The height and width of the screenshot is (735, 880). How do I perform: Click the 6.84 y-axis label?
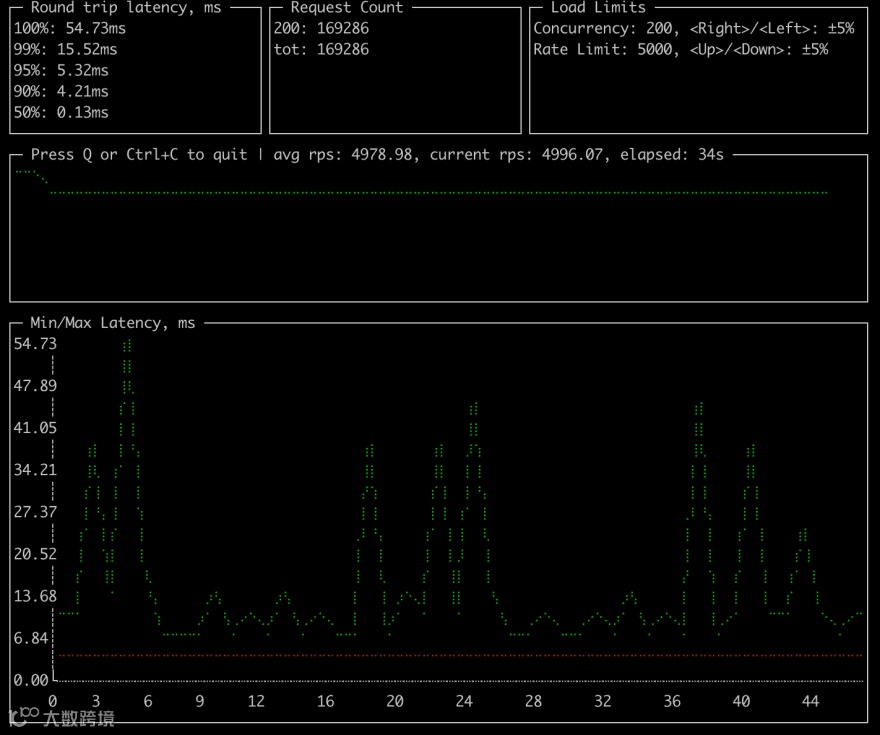(x=31, y=638)
